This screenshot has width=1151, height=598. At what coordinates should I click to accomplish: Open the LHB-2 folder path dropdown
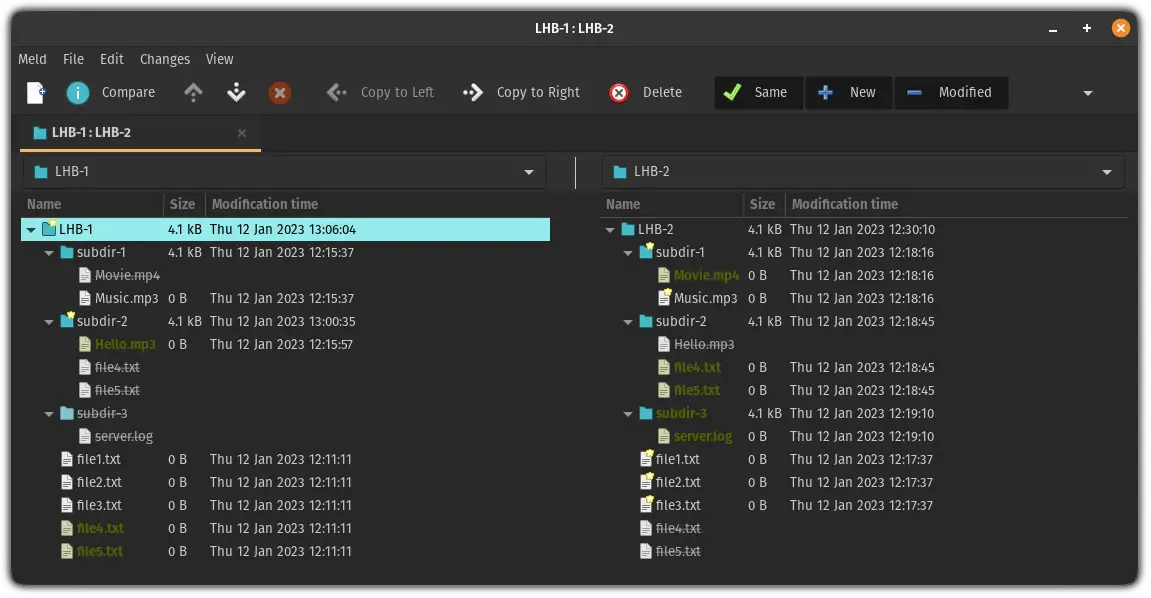(1109, 171)
